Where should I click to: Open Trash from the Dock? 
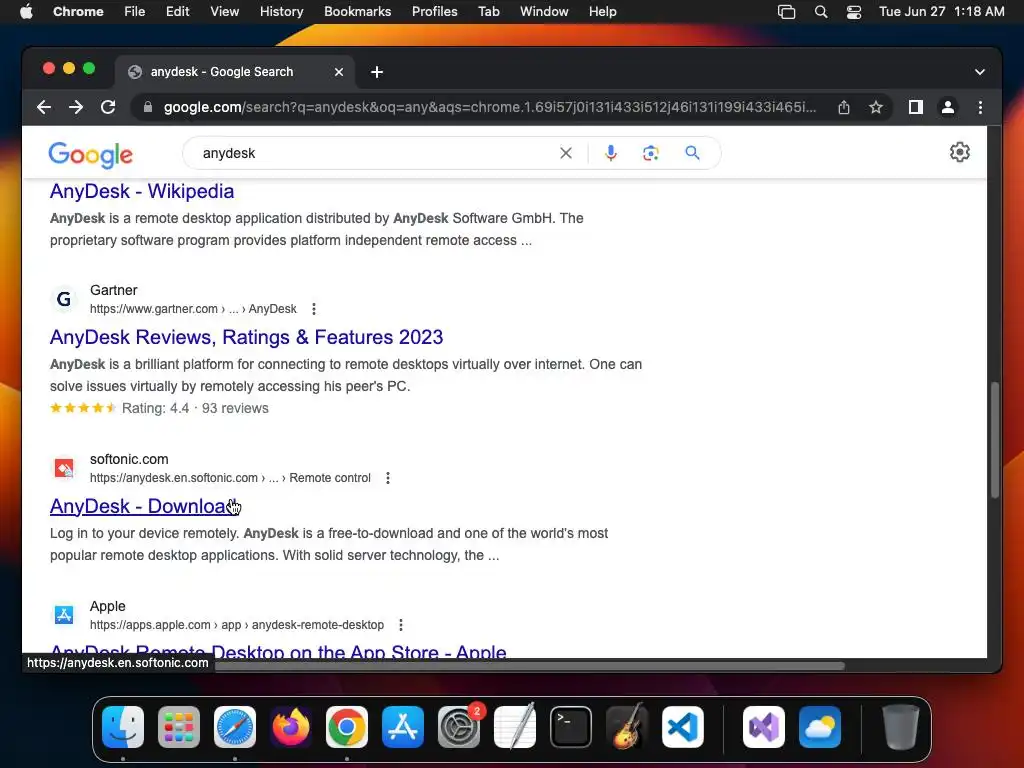(x=901, y=727)
